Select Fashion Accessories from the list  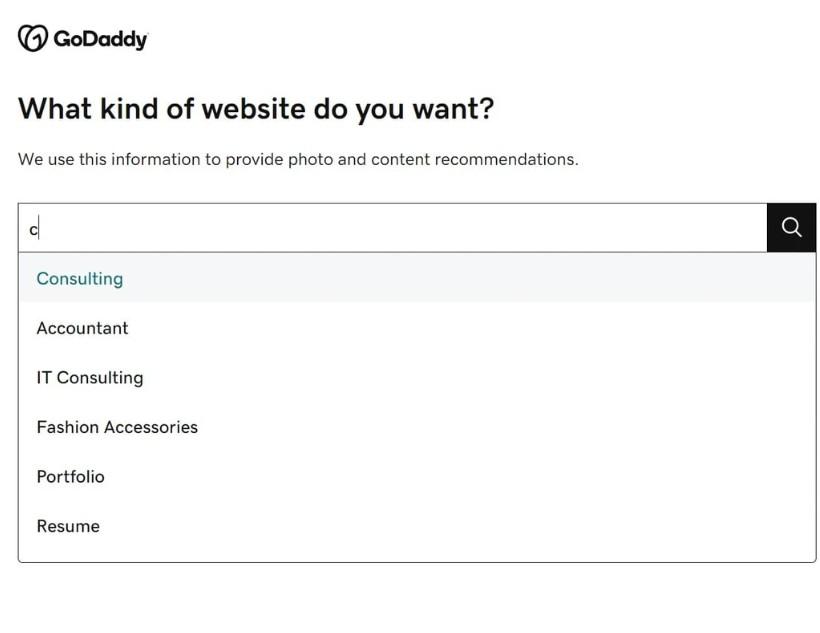pyautogui.click(x=117, y=427)
